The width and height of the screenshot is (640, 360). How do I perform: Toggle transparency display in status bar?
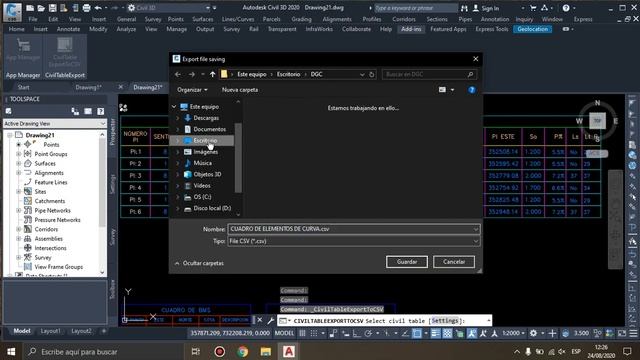447,333
